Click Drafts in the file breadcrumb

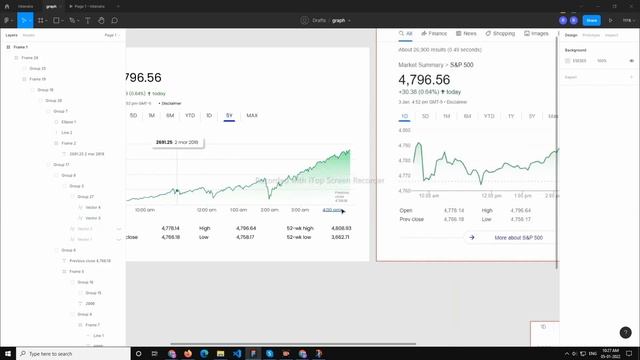coord(319,20)
